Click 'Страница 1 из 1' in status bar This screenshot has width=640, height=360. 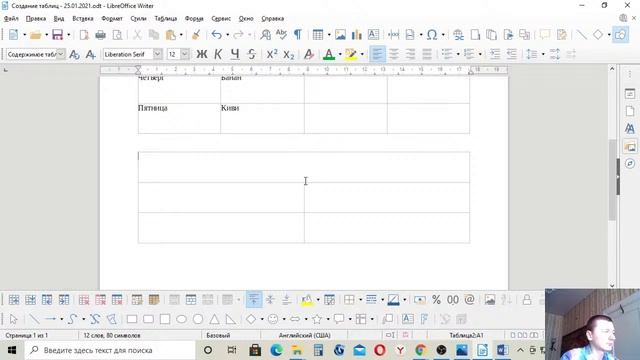(x=27, y=335)
